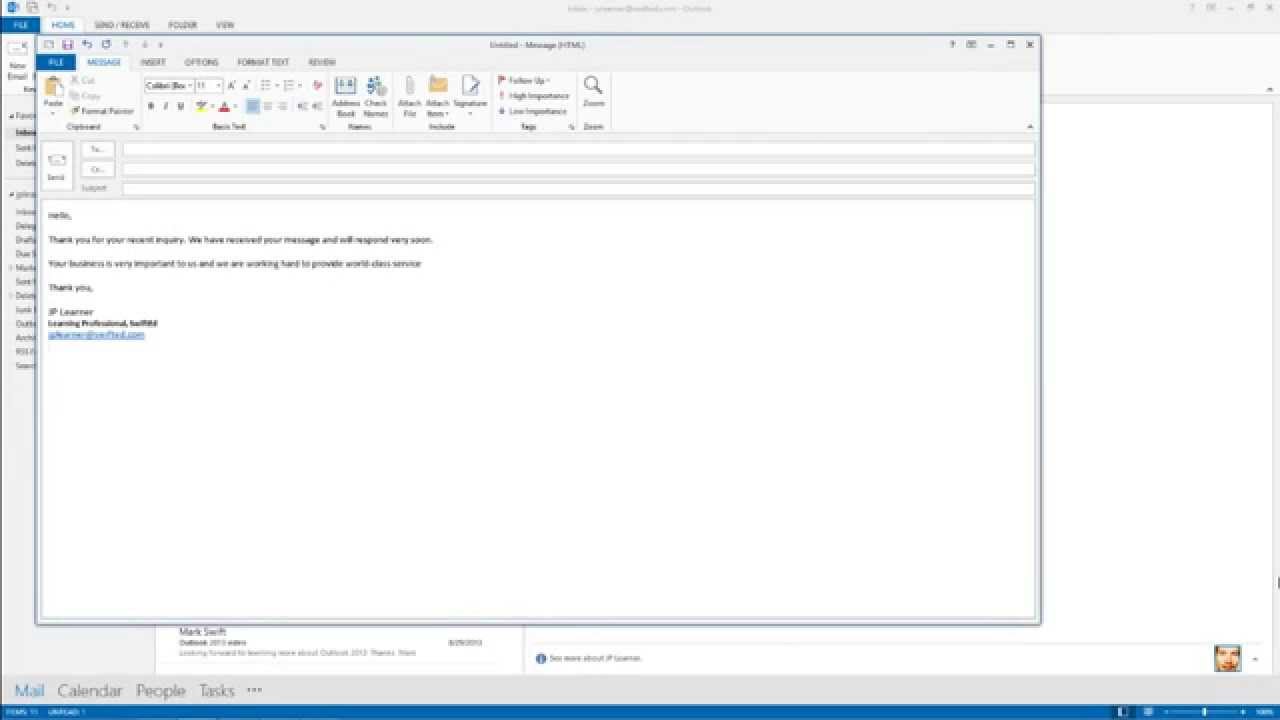The width and height of the screenshot is (1280, 720).
Task: Open VIEW tab in Outlook main window
Action: [225, 24]
